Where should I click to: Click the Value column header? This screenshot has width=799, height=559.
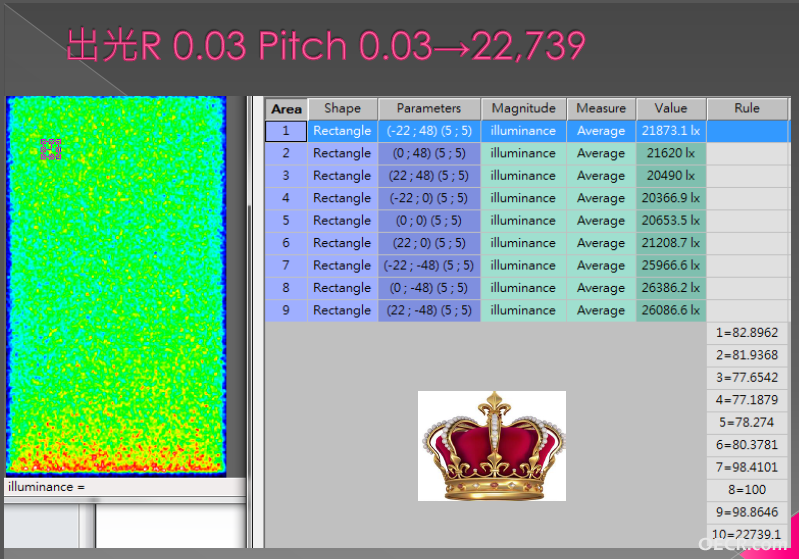(671, 109)
